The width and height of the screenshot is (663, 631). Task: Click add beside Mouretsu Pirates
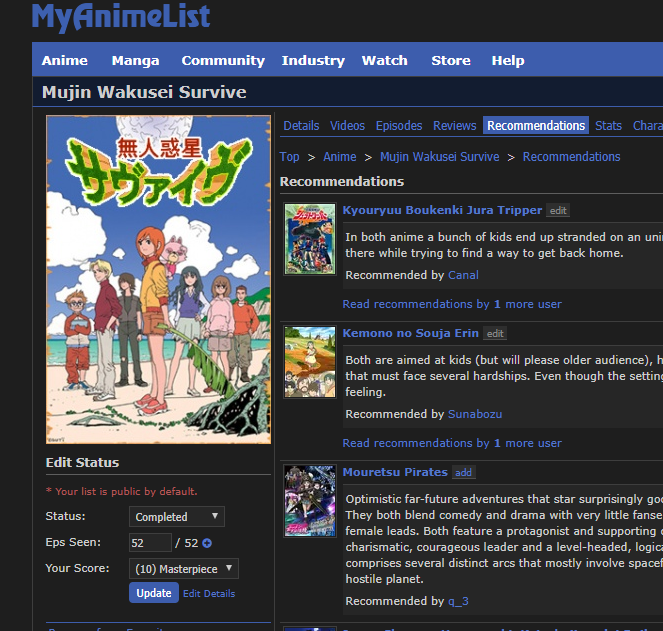click(463, 473)
